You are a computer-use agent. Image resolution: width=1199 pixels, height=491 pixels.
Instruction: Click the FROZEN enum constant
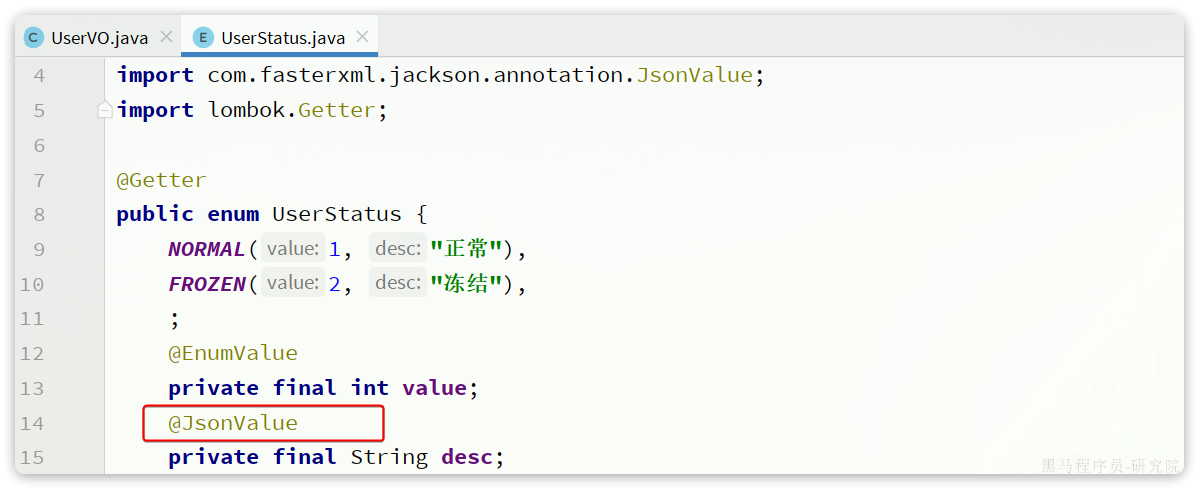[206, 285]
